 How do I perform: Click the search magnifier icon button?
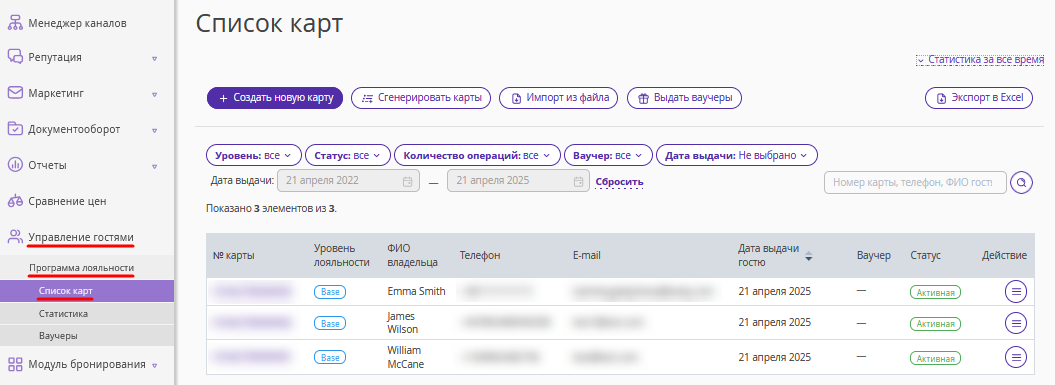[x=1021, y=182]
